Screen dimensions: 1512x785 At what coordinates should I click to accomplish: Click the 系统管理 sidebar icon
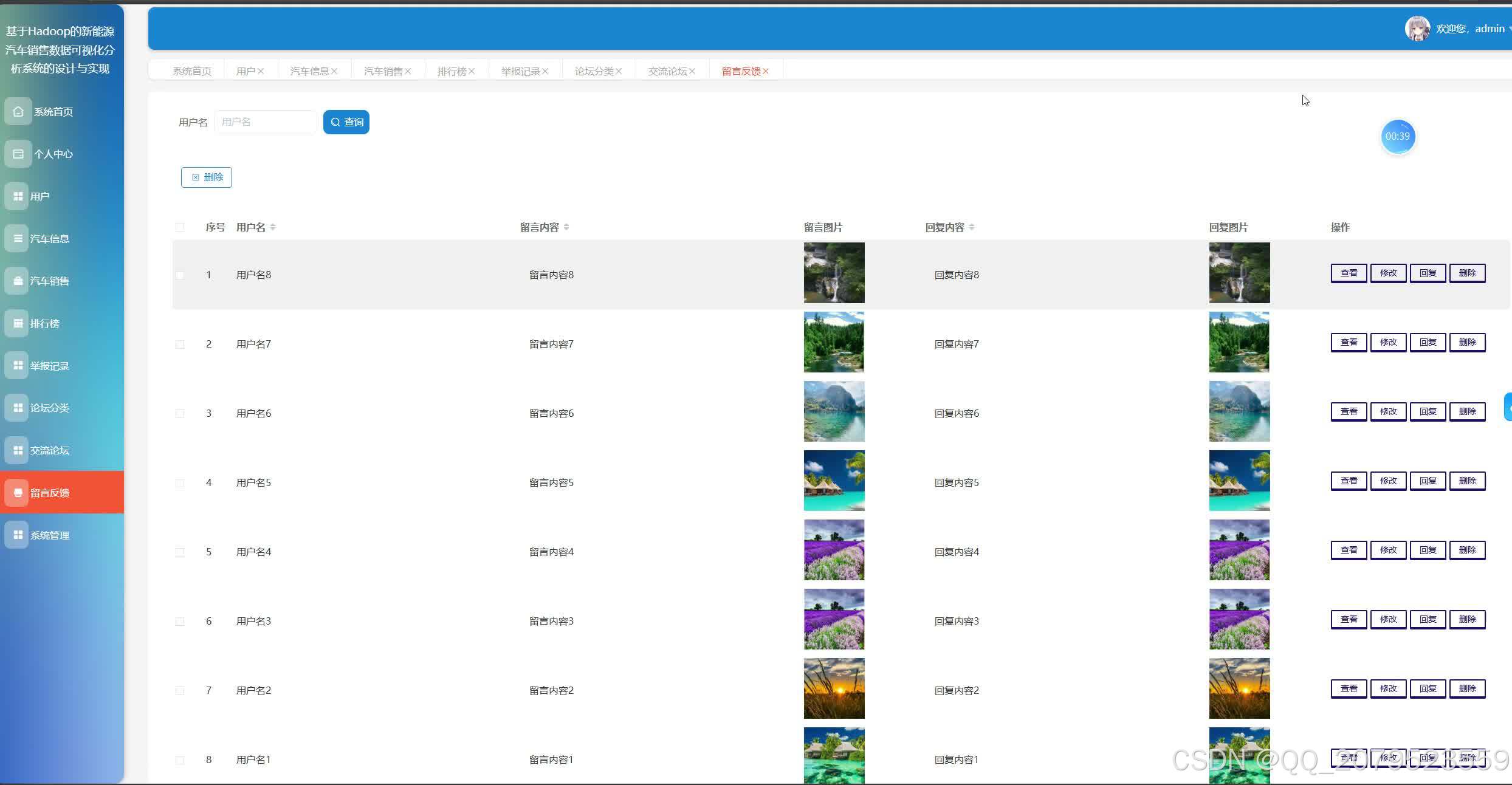(x=18, y=535)
